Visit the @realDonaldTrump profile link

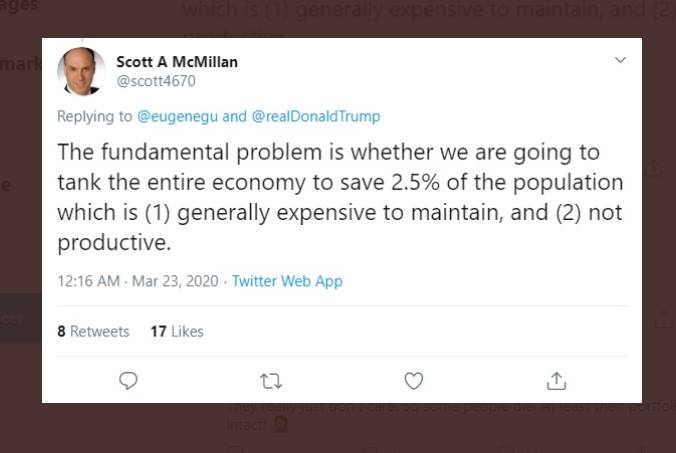point(316,116)
